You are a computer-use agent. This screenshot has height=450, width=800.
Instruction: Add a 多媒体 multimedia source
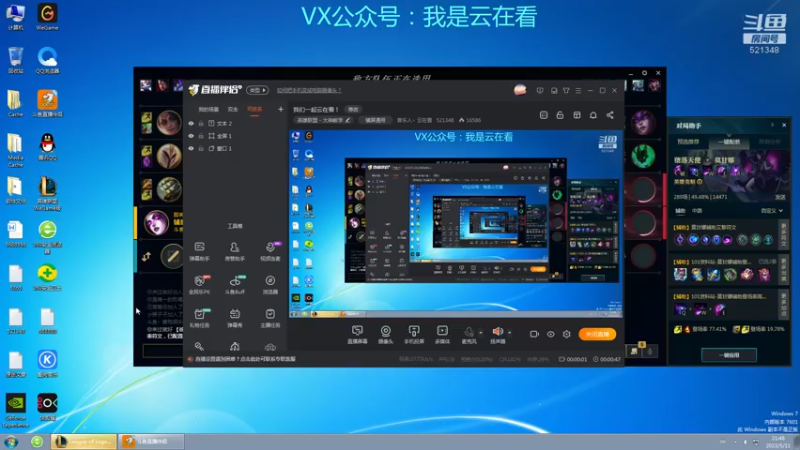pos(442,335)
